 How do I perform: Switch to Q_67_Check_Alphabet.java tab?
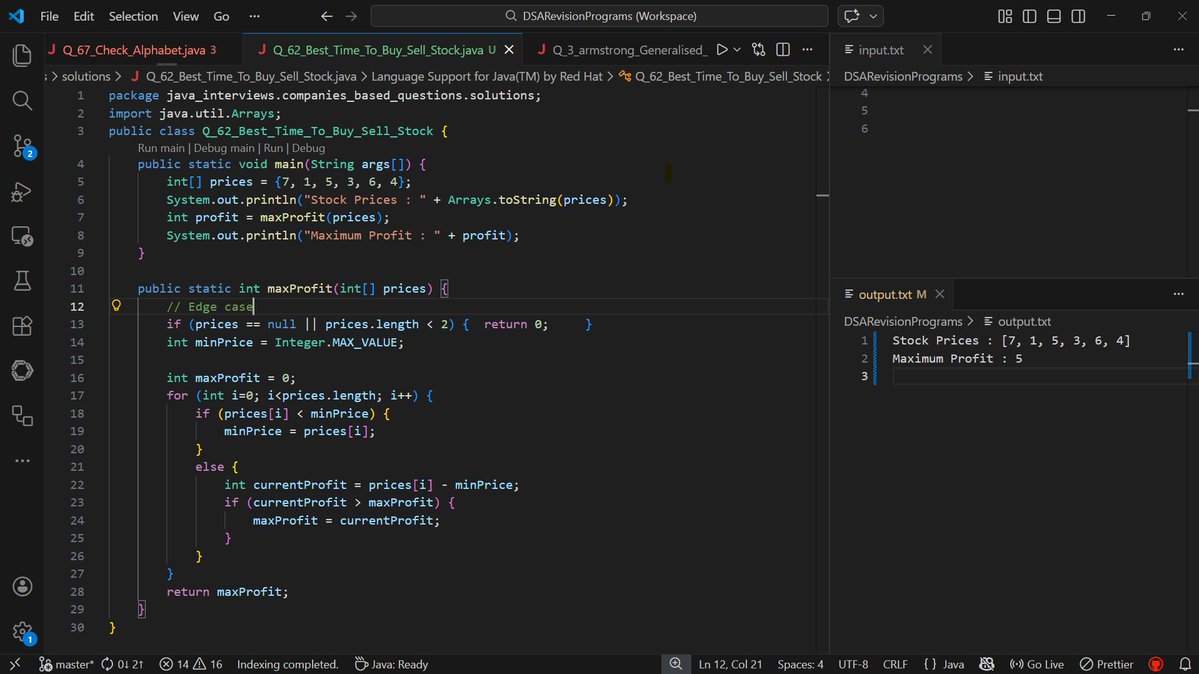click(134, 50)
